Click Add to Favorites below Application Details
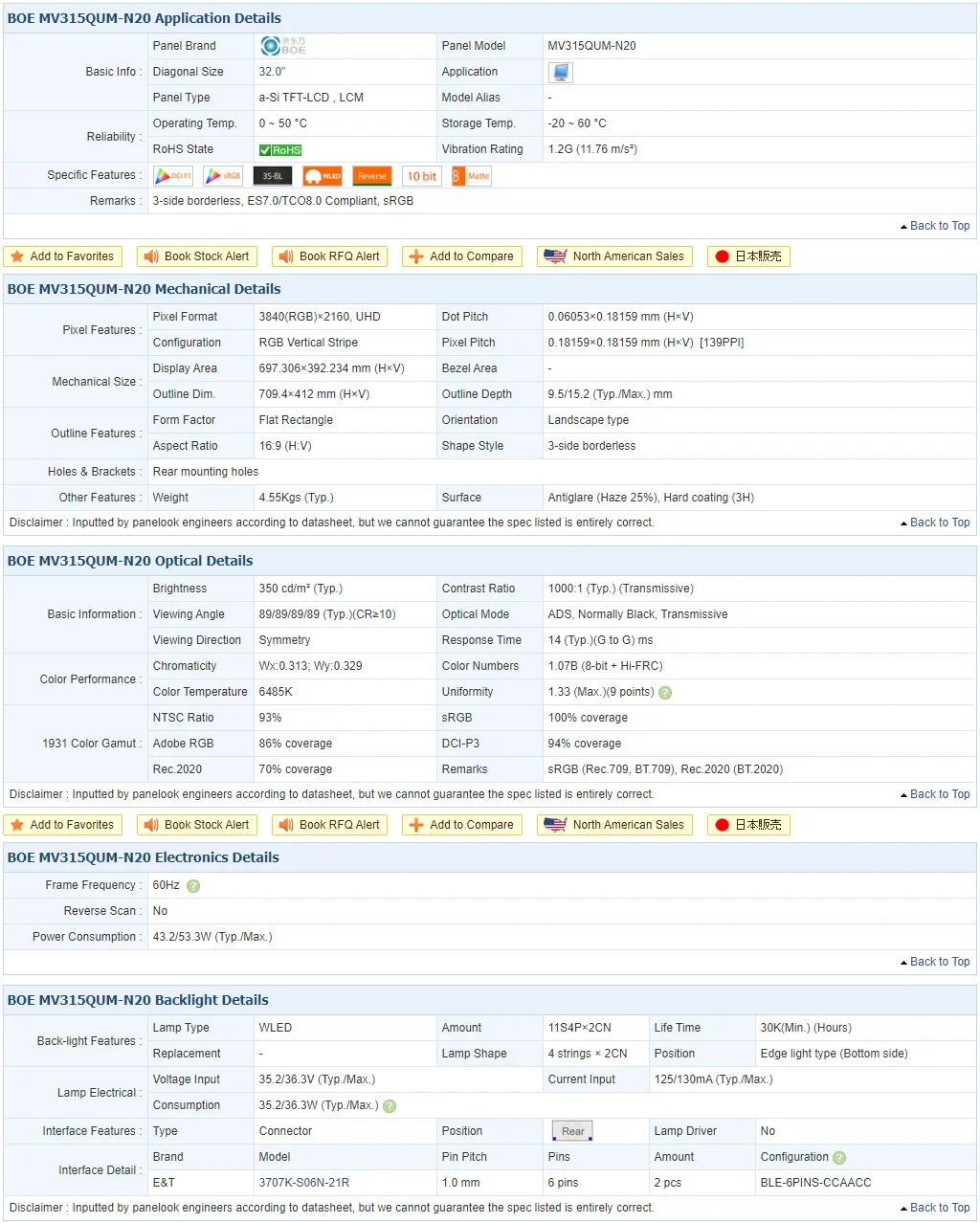Image resolution: width=980 pixels, height=1223 pixels. [x=63, y=256]
